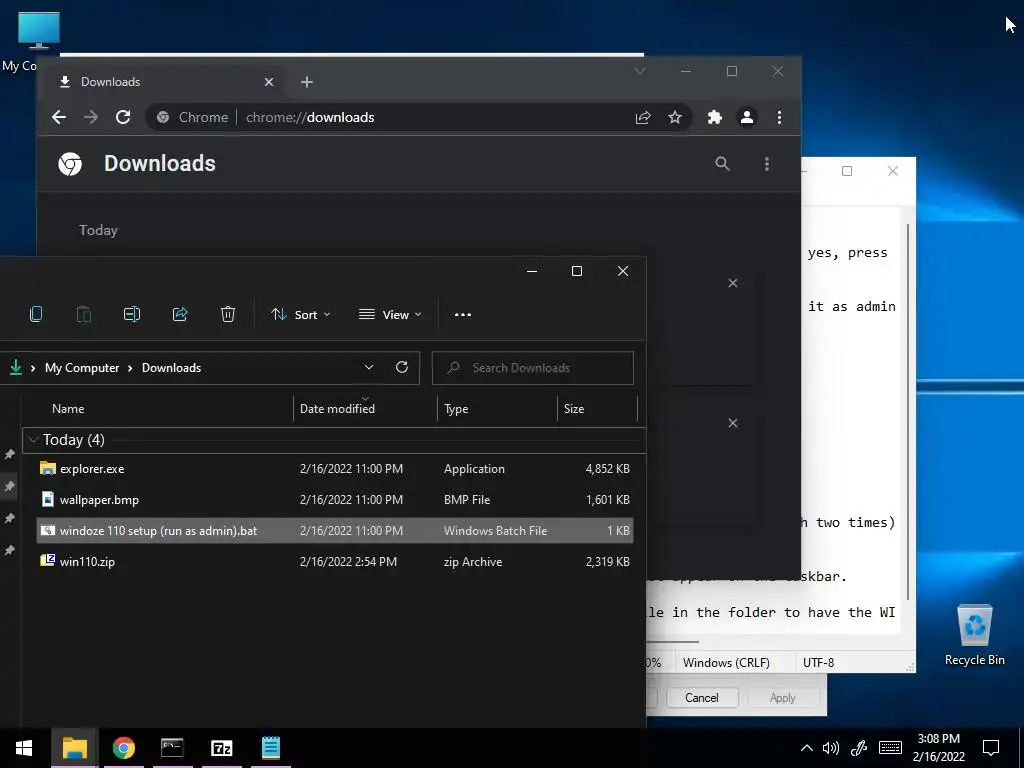This screenshot has height=768, width=1024.
Task: Open the Sort dropdown in File Explorer
Action: 300,315
